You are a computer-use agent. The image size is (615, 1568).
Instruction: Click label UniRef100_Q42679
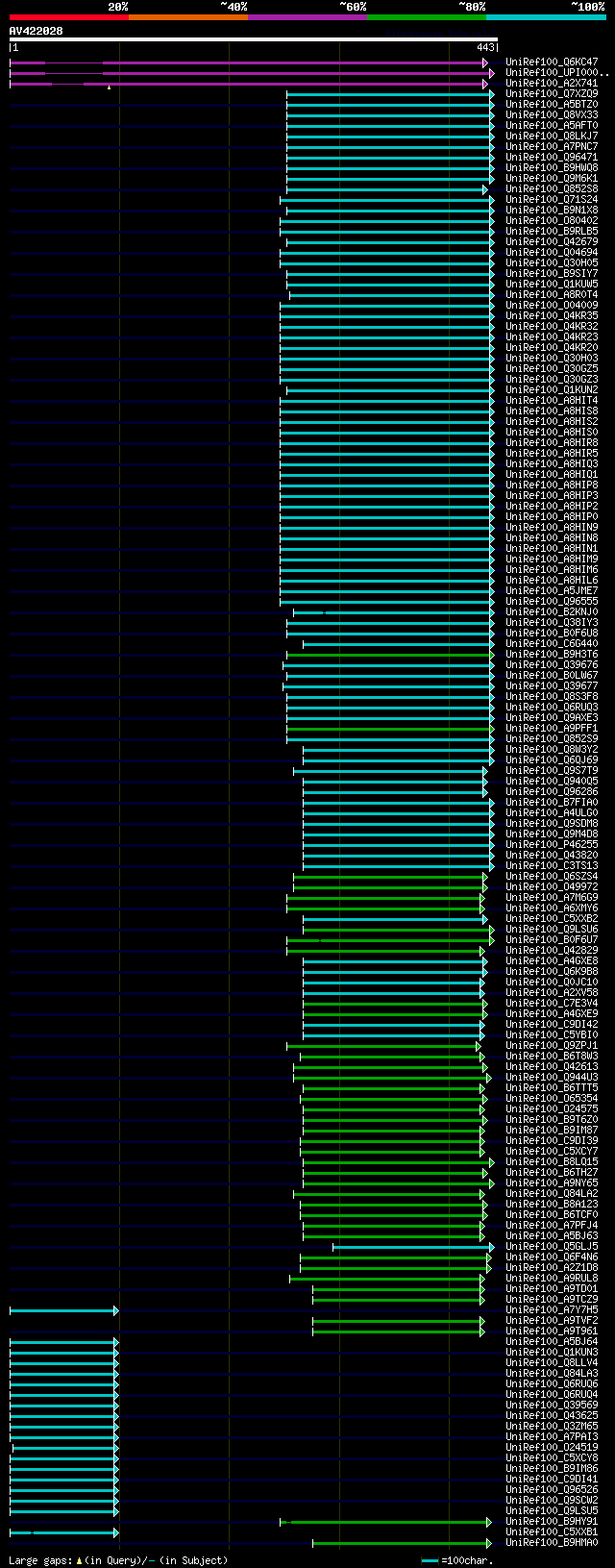(552, 242)
